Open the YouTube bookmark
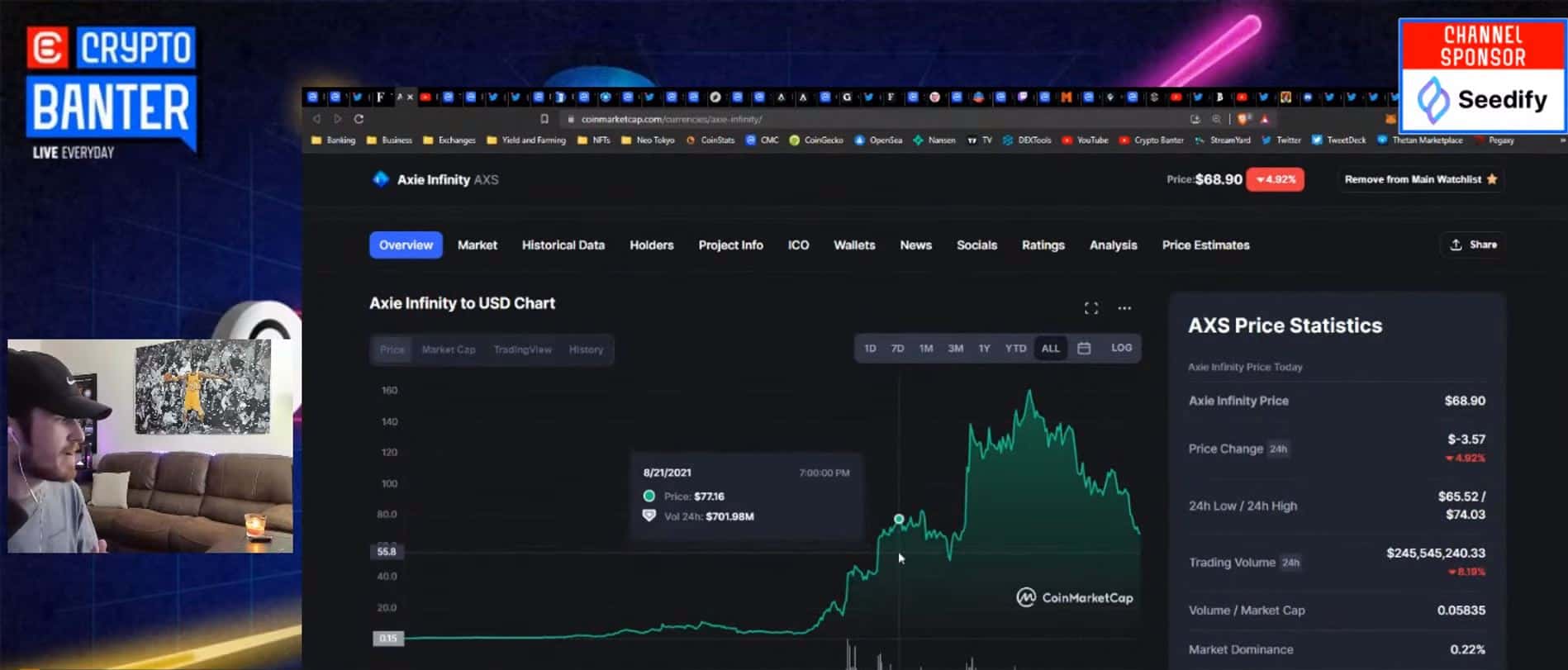The width and height of the screenshot is (1568, 670). click(1085, 140)
